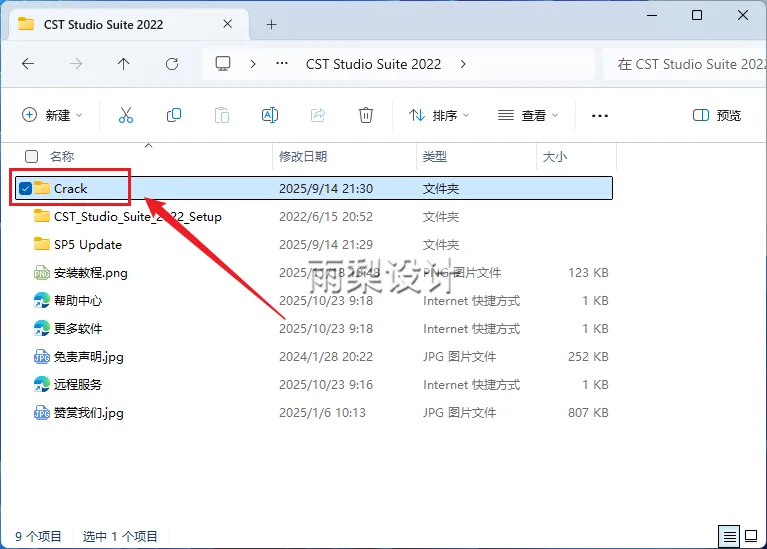Minimize the Explorer window

point(652,16)
